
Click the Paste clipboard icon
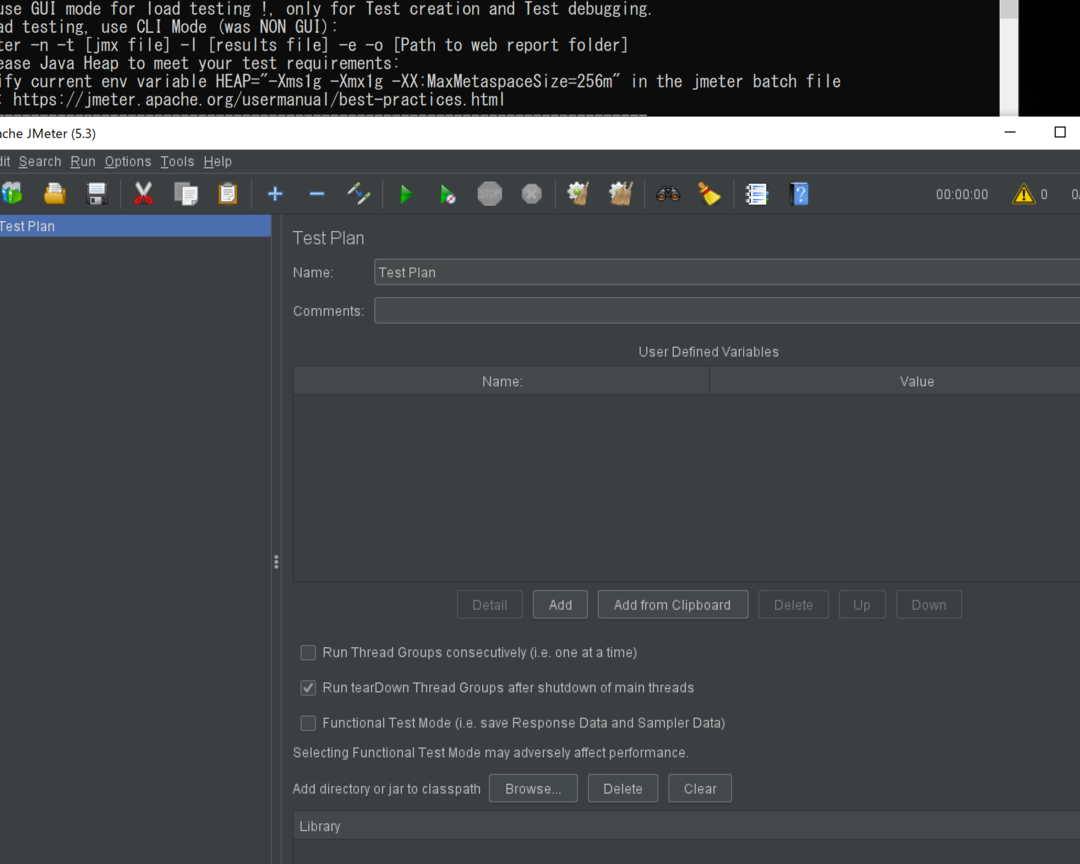coord(228,194)
